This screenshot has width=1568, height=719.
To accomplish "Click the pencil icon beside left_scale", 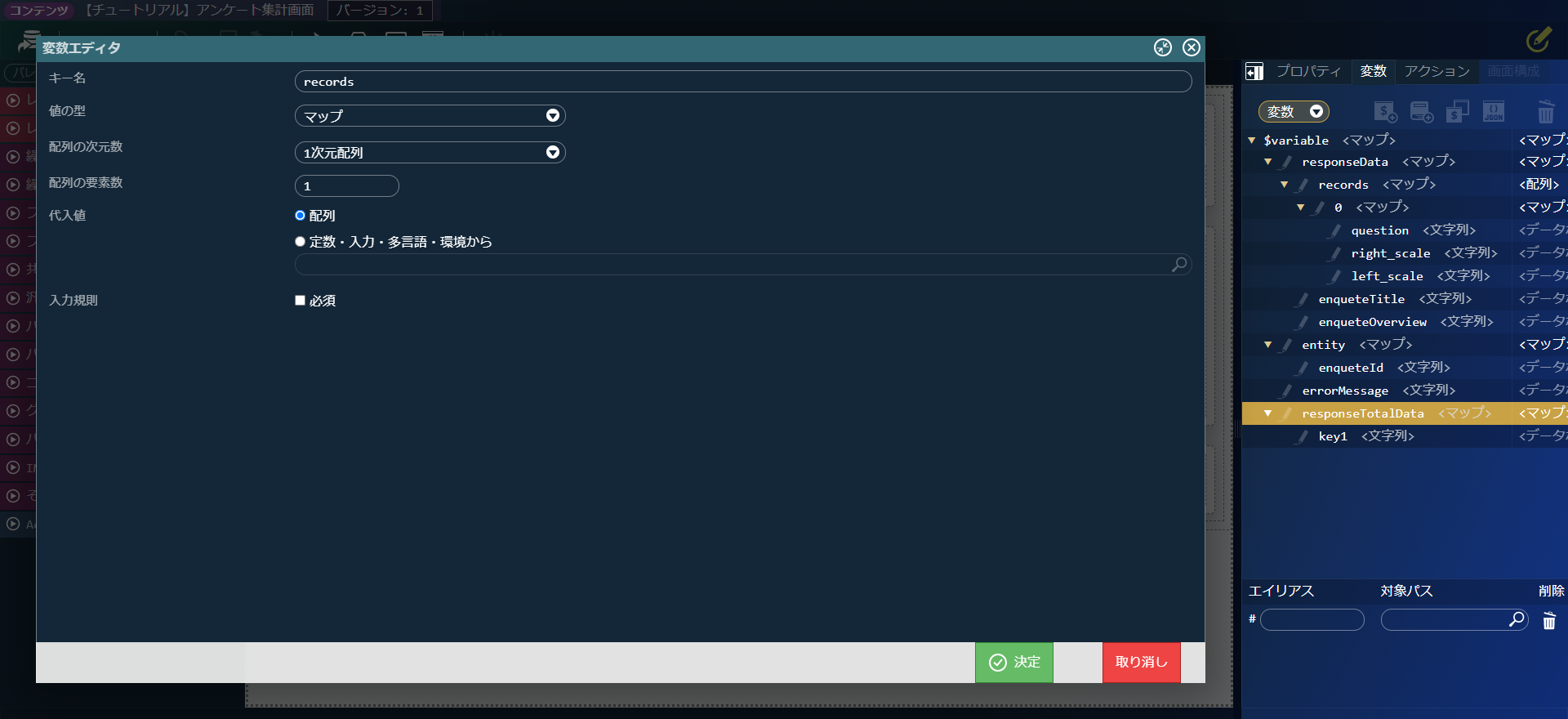I will tap(1336, 276).
